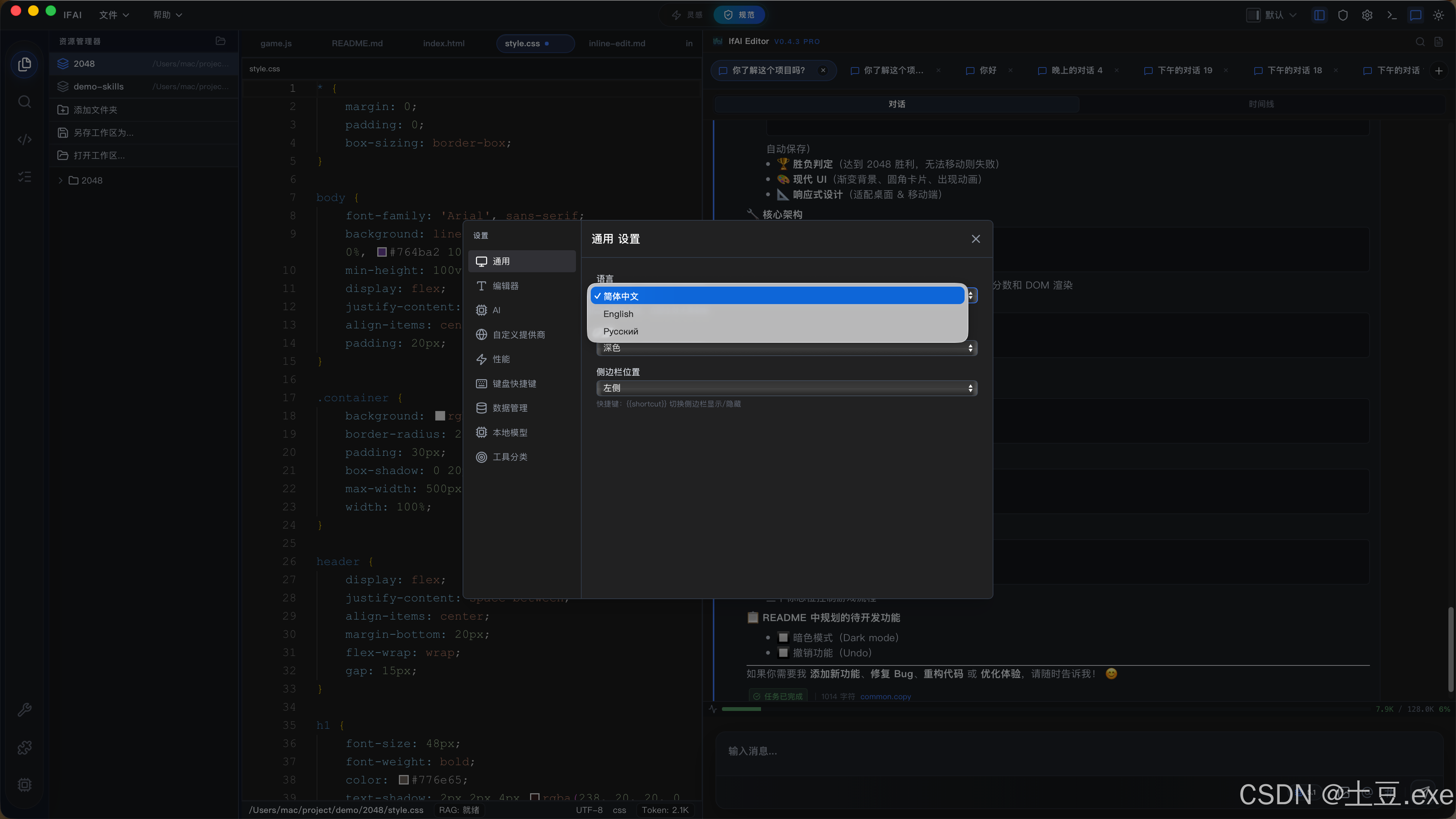The height and width of the screenshot is (819, 1456).
Task: Open 工具分类 settings category
Action: pos(522,457)
